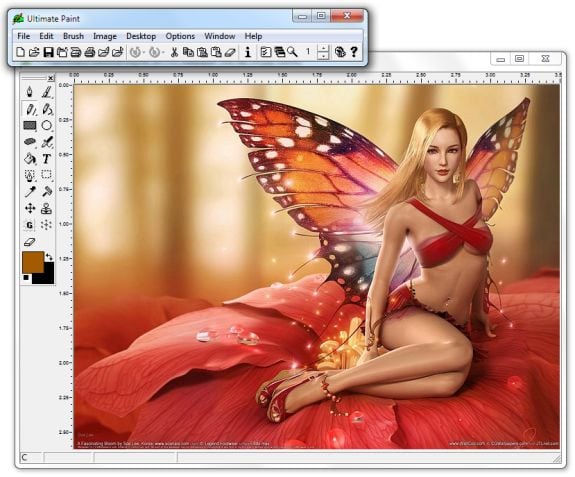
Task: Select the four-arrow move tool
Action: [x=30, y=208]
